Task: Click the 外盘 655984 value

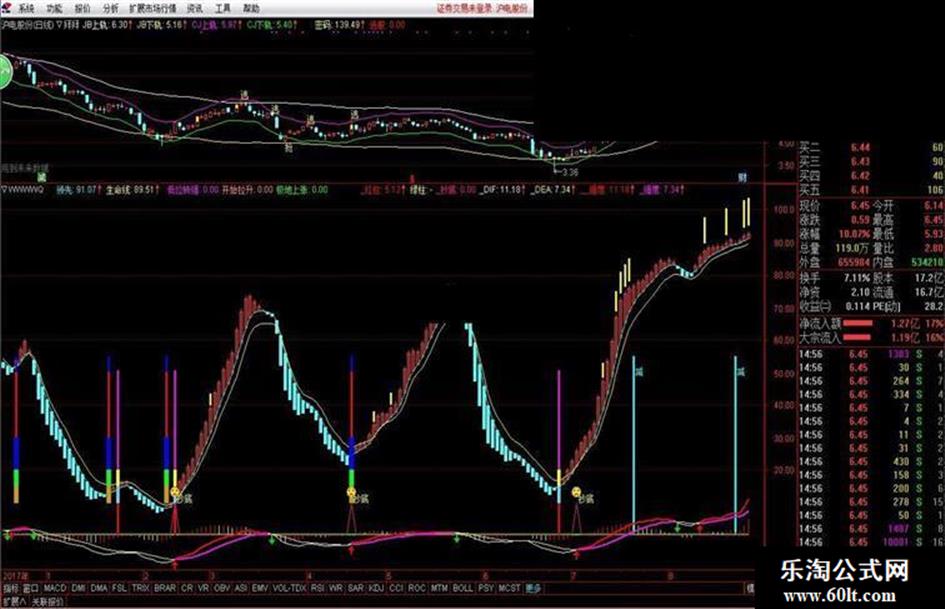Action: point(854,262)
